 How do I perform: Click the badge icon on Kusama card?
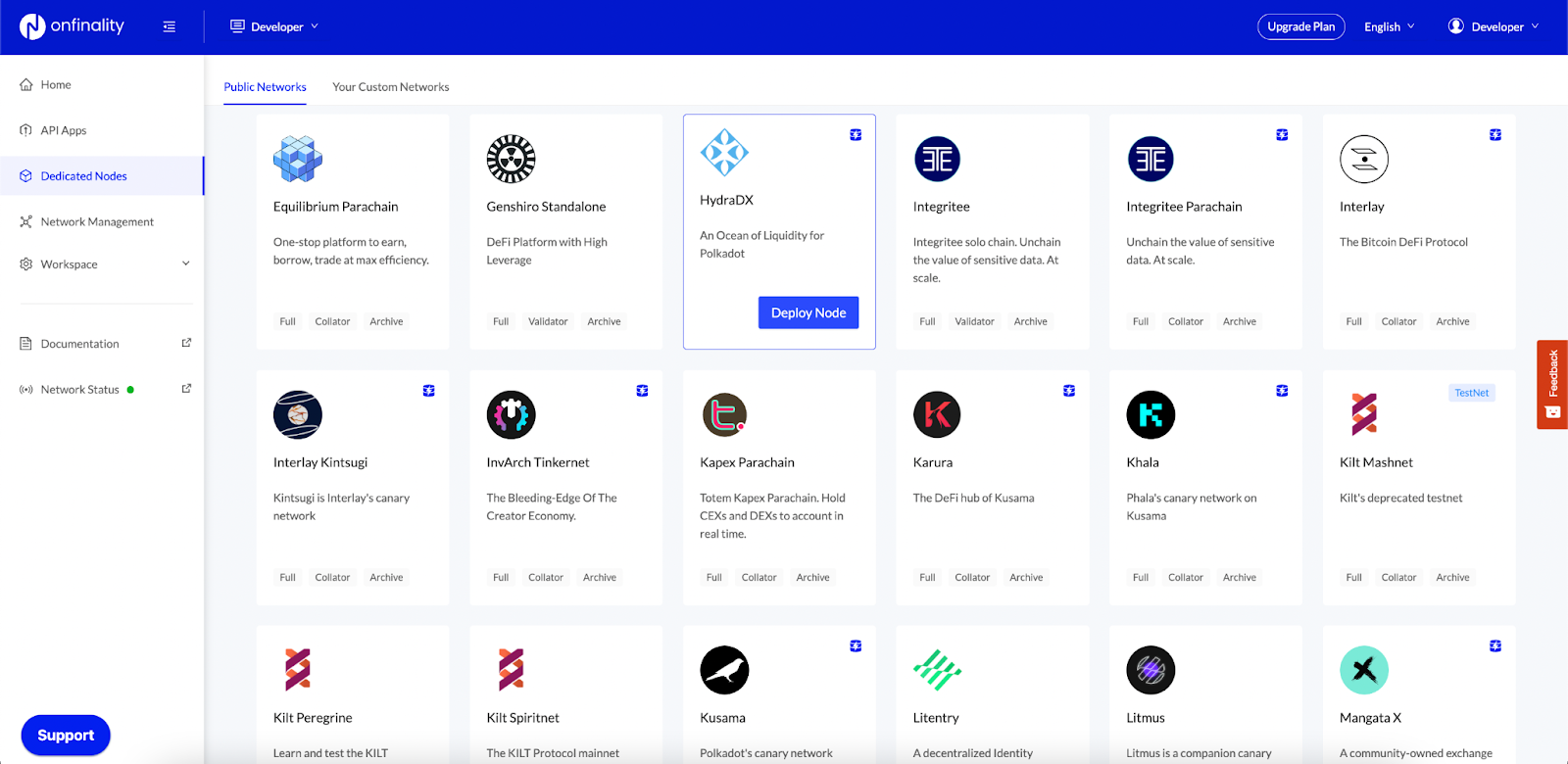[x=856, y=646]
